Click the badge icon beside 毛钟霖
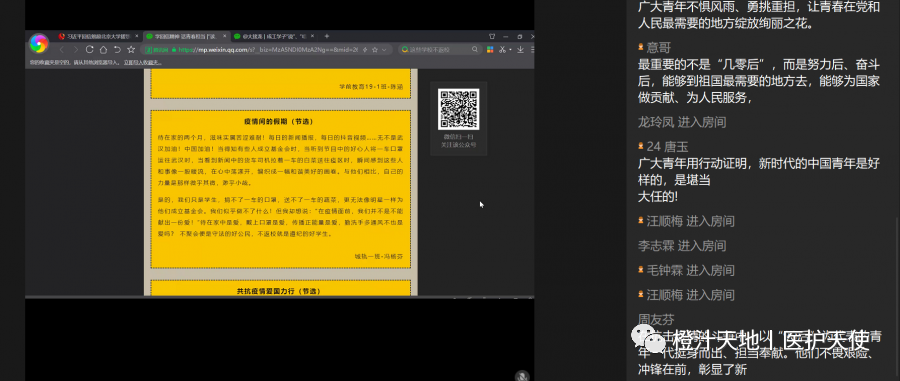 pos(641,270)
